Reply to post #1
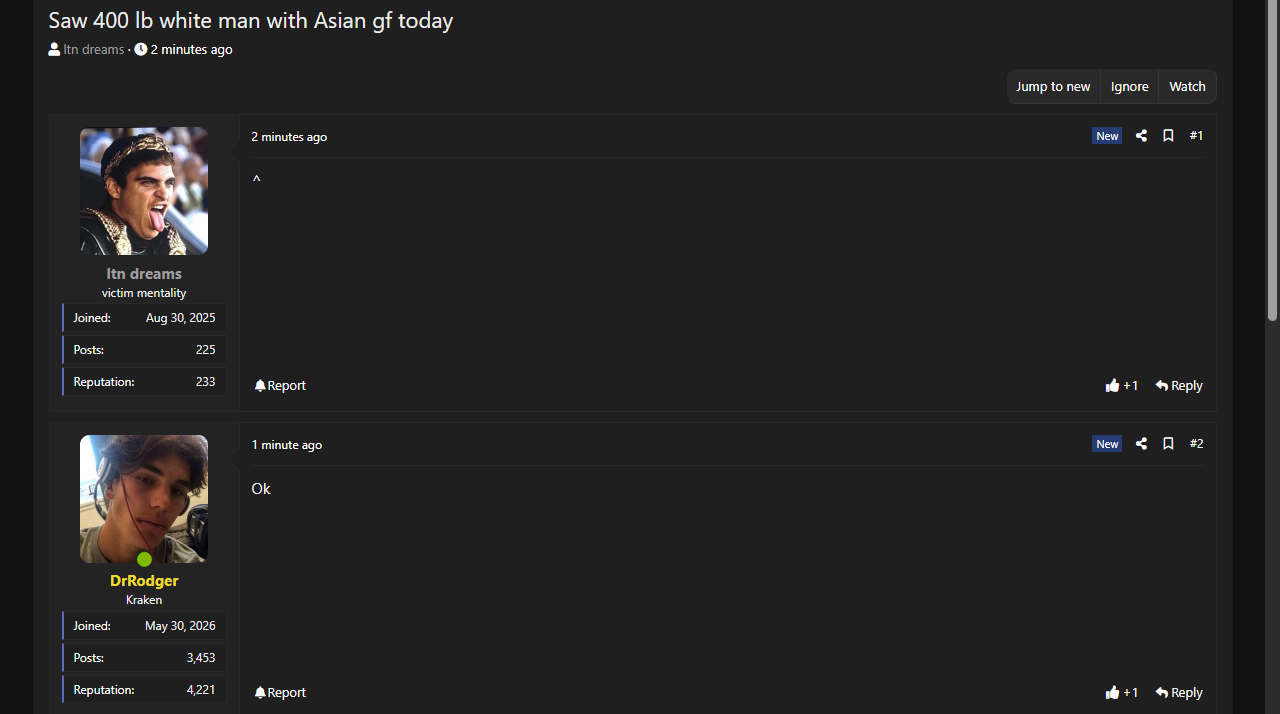This screenshot has height=714, width=1280. tap(1179, 386)
